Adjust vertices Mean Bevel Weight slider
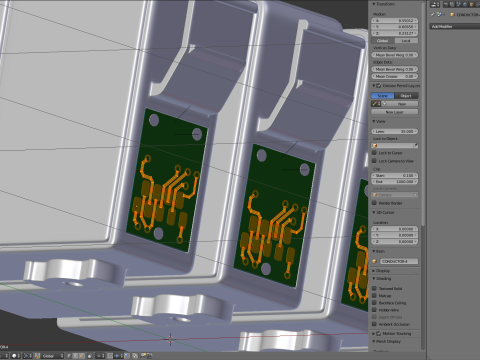The image size is (480, 360). click(395, 55)
